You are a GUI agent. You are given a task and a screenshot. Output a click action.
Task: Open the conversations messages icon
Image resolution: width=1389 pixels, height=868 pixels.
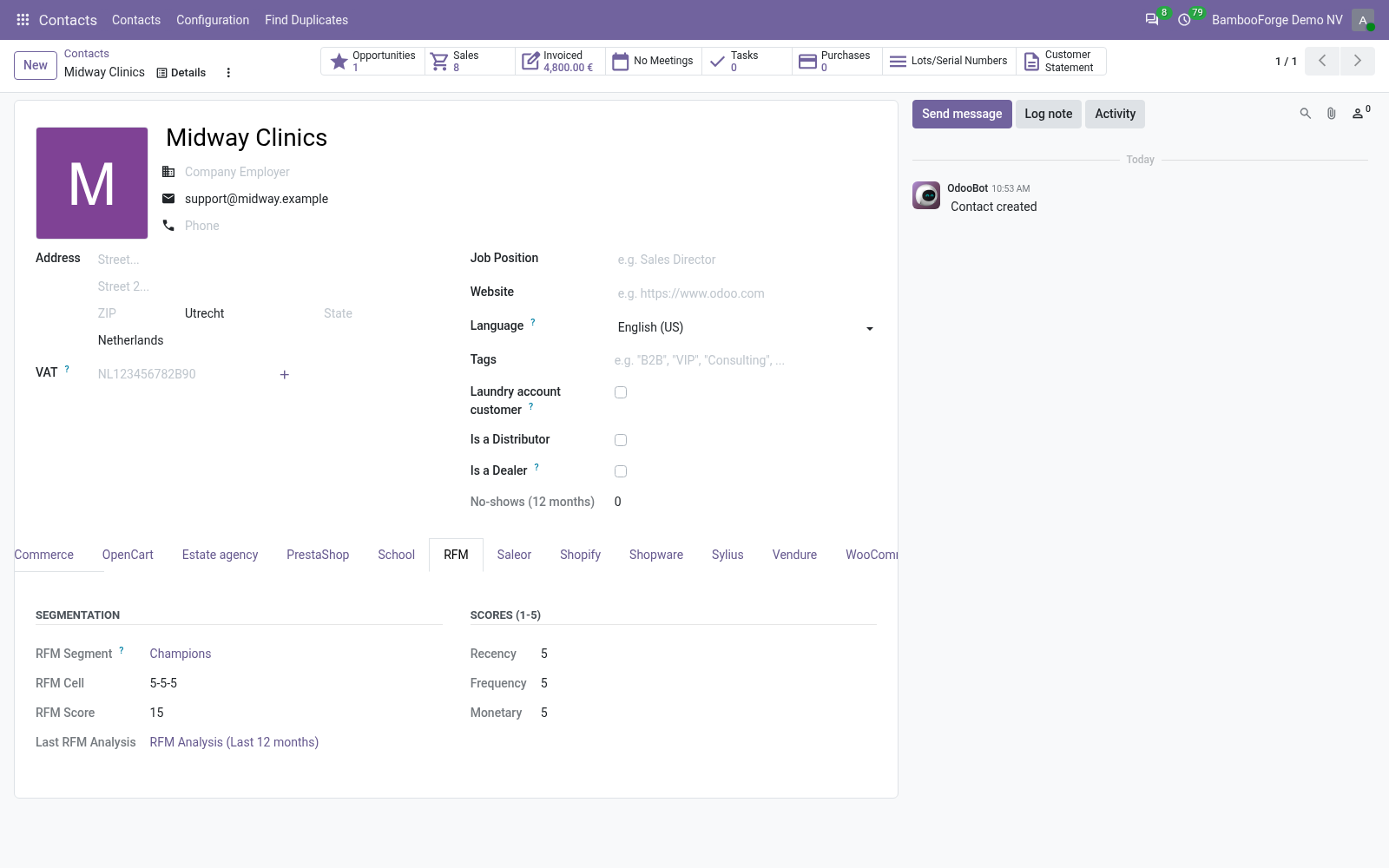[1152, 19]
